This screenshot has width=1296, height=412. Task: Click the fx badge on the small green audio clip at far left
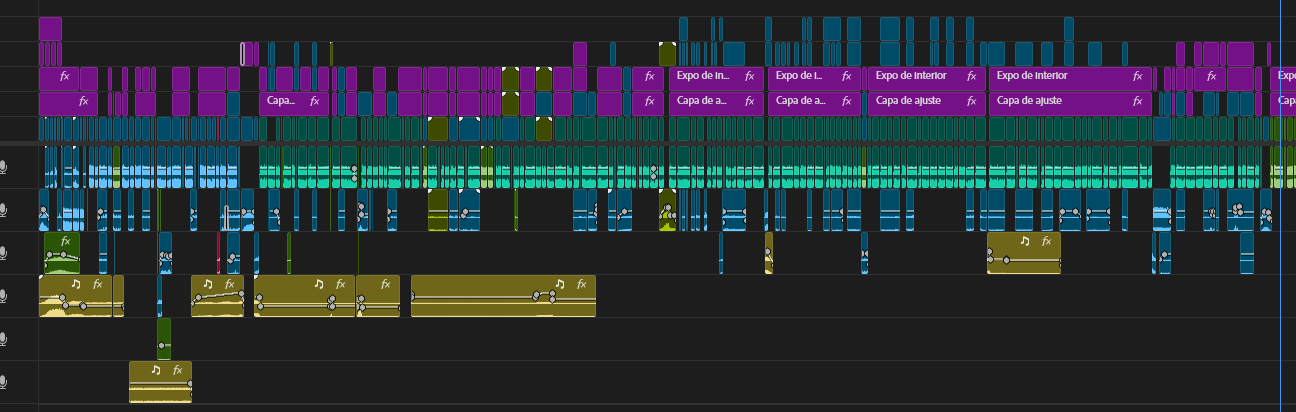[65, 241]
